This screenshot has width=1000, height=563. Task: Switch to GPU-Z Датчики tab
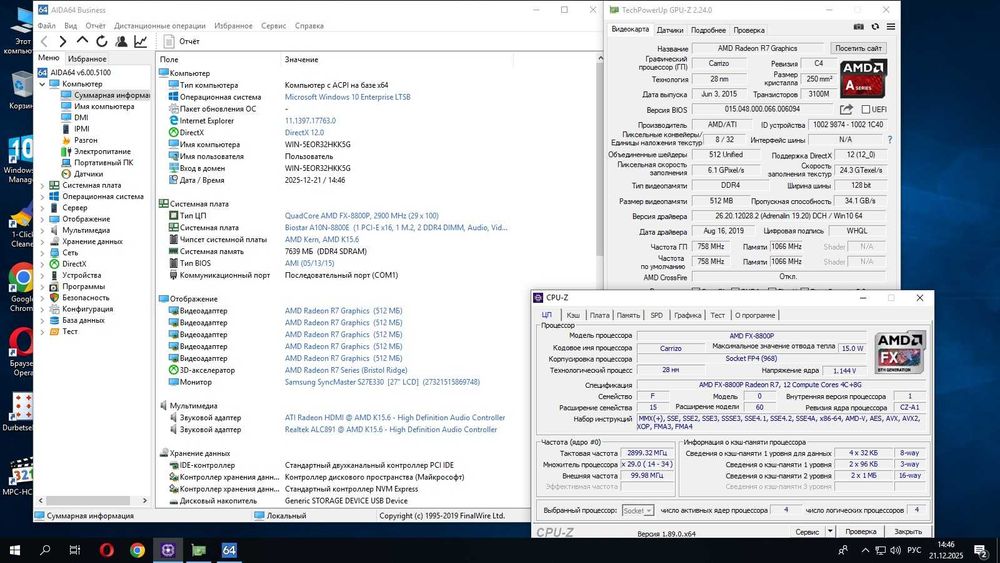click(x=670, y=30)
